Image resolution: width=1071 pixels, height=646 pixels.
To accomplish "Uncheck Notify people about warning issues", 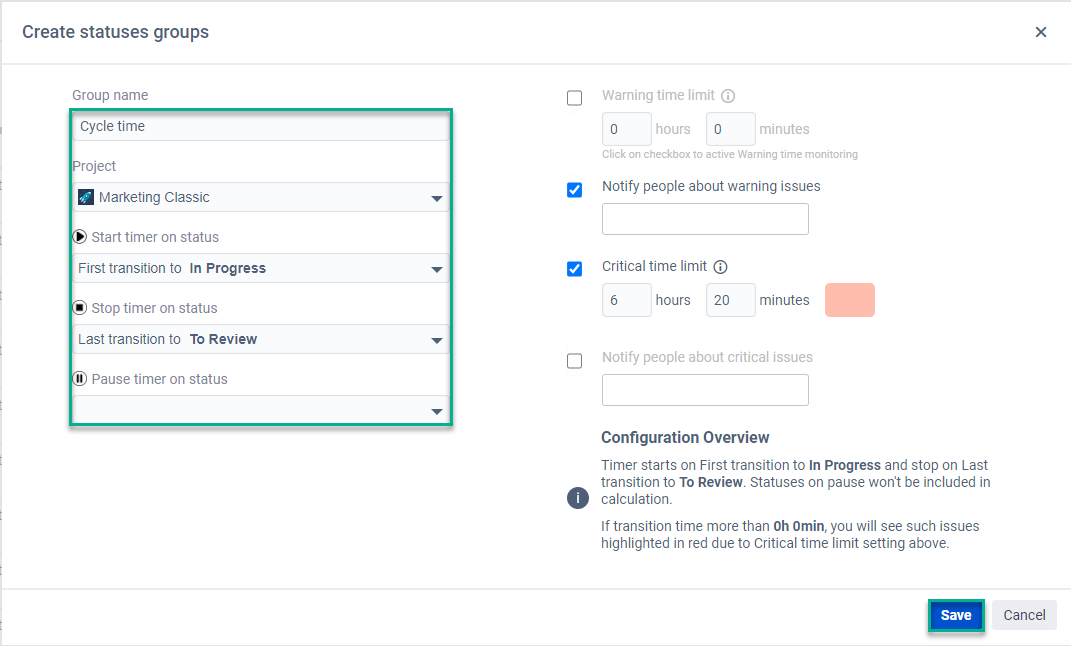I will pos(574,190).
